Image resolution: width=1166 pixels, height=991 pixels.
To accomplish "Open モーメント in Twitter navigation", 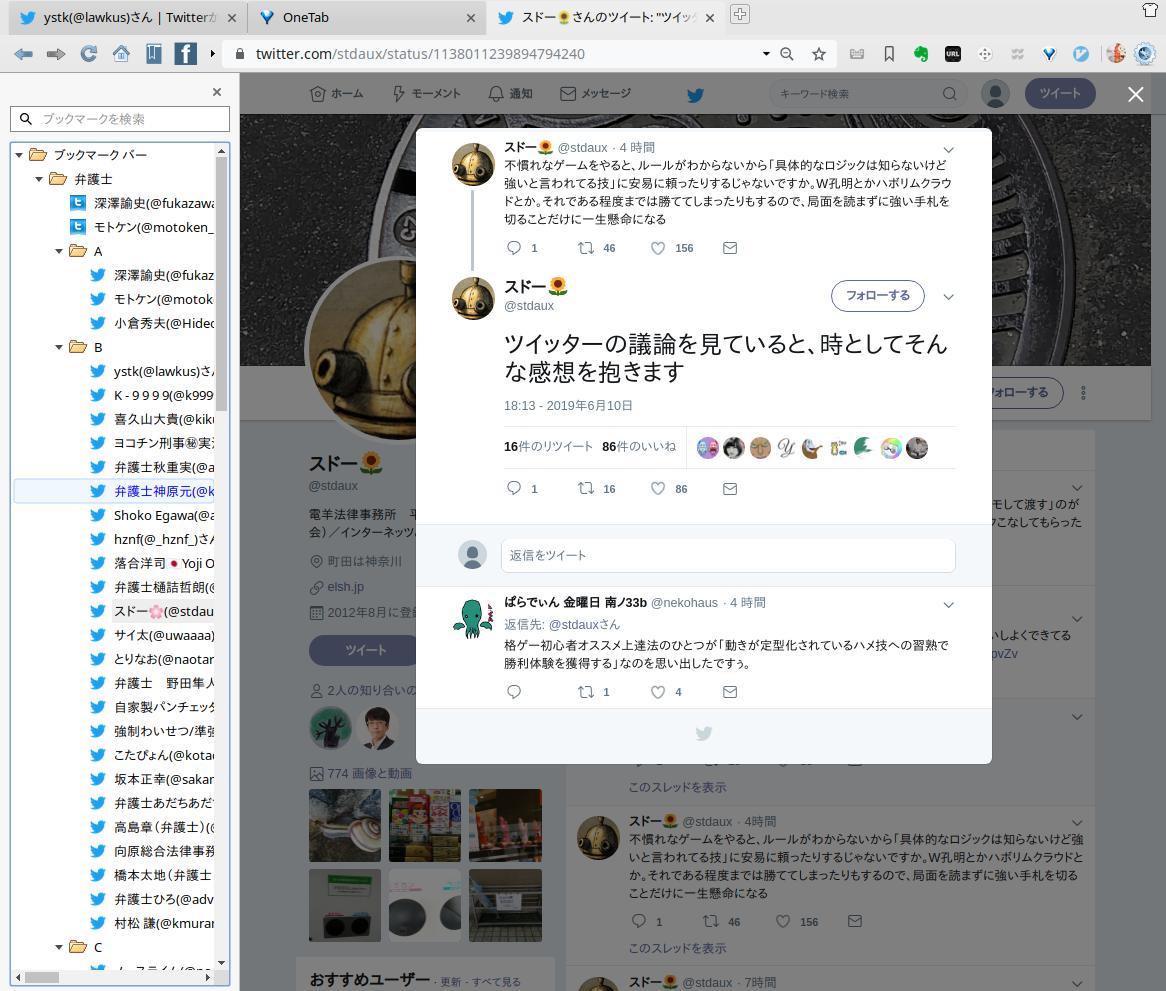I will pyautogui.click(x=426, y=94).
